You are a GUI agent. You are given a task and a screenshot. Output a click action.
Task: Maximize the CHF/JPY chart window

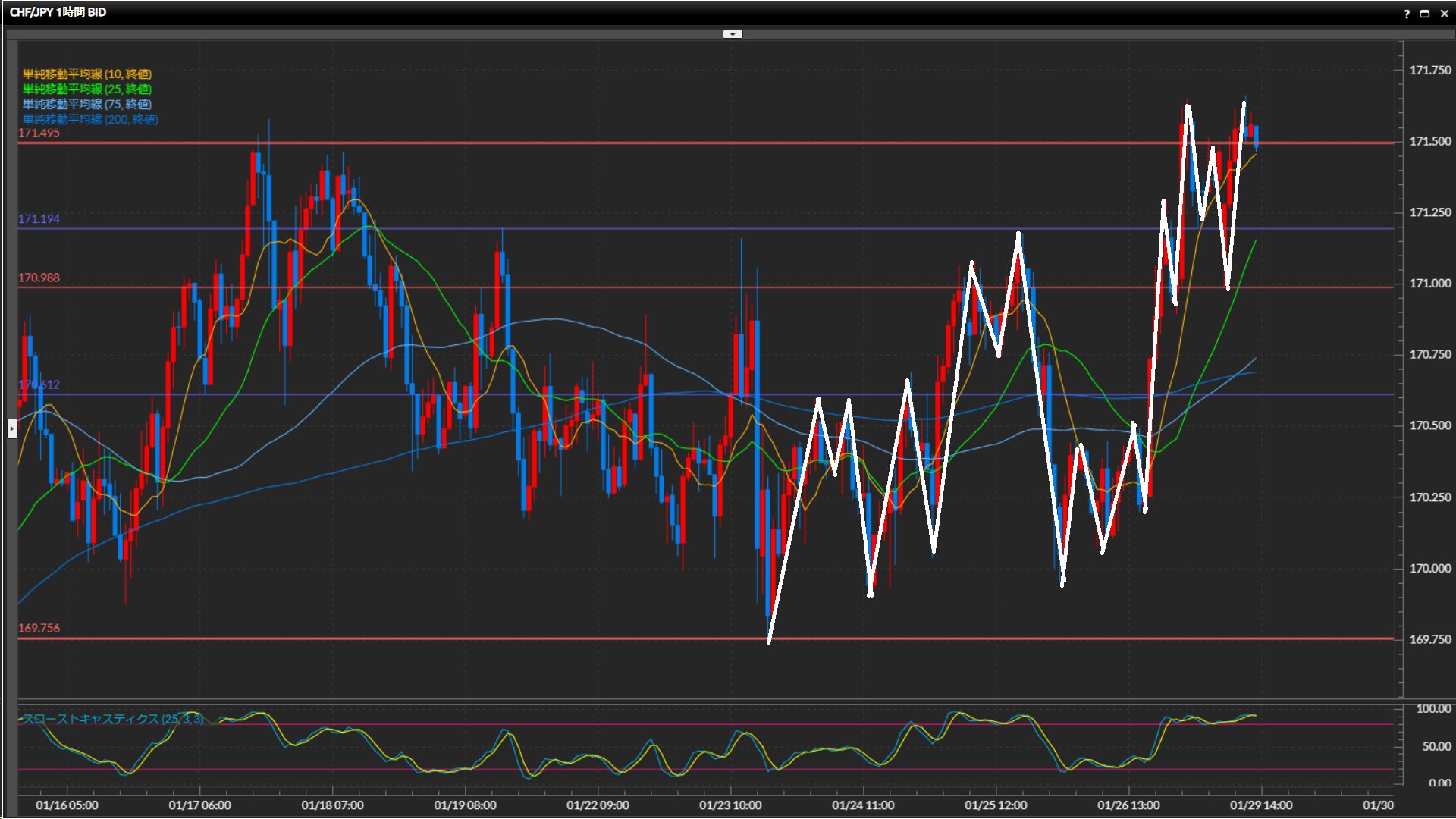point(1425,14)
